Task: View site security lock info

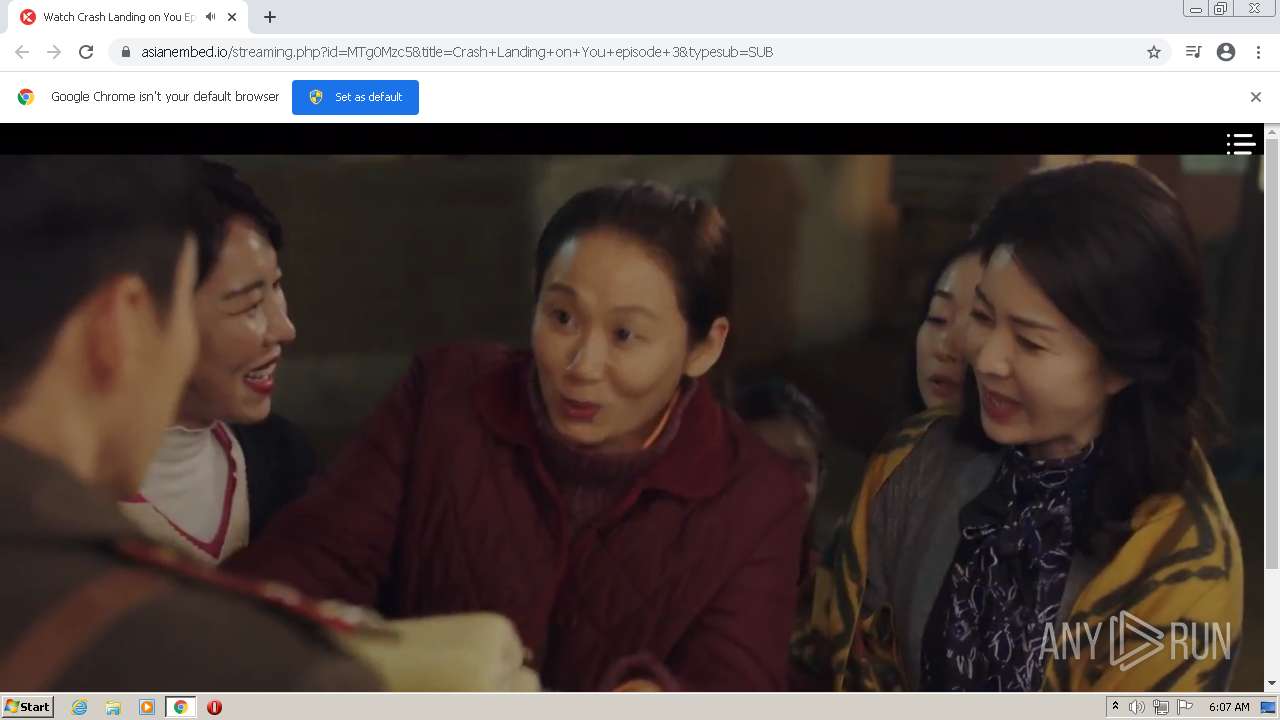Action: point(125,52)
